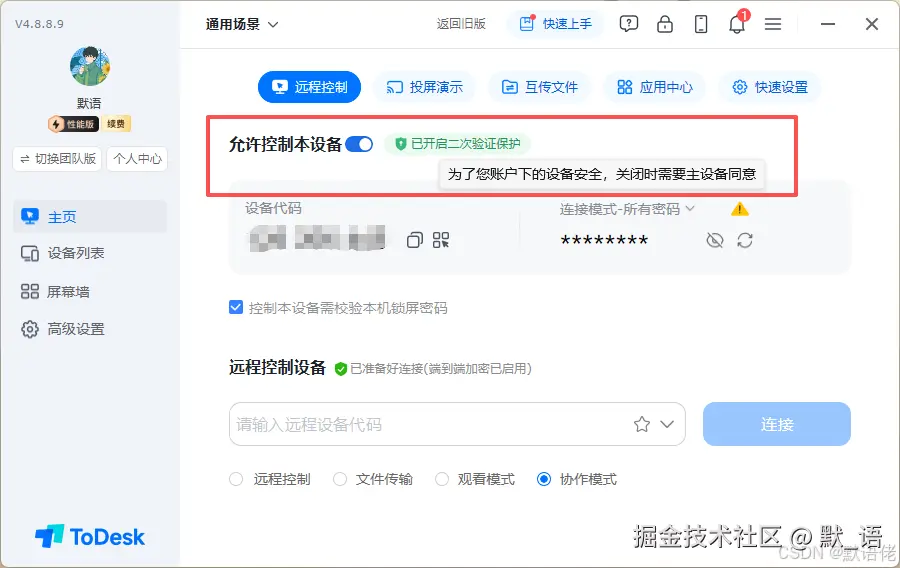Click the user avatar picture
The width and height of the screenshot is (900, 568).
[90, 66]
